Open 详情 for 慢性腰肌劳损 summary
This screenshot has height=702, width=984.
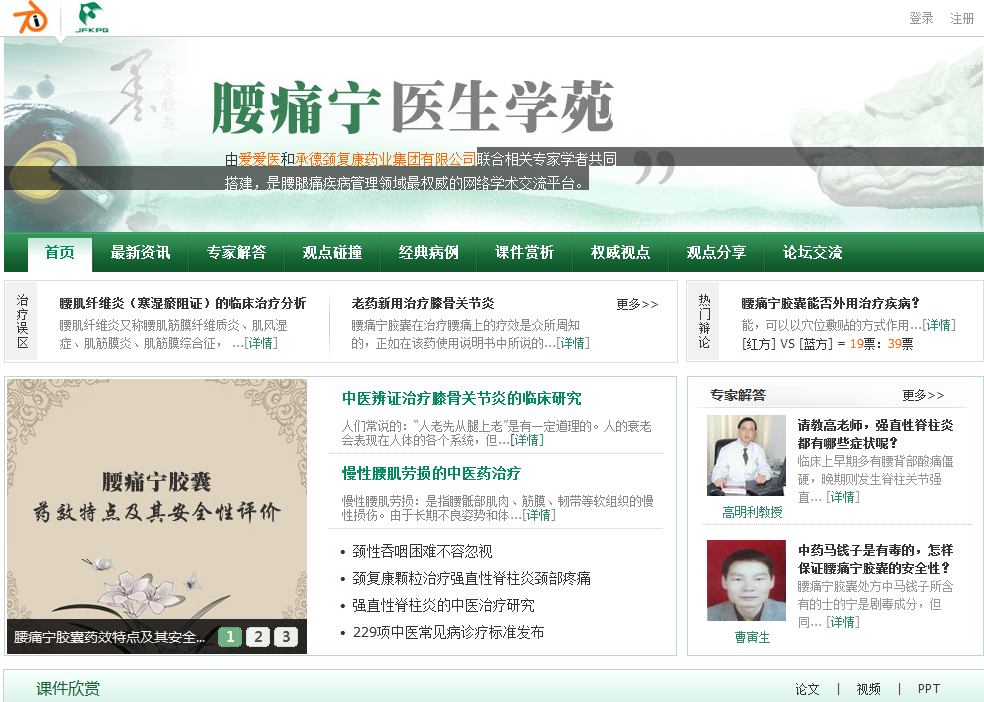[x=539, y=515]
